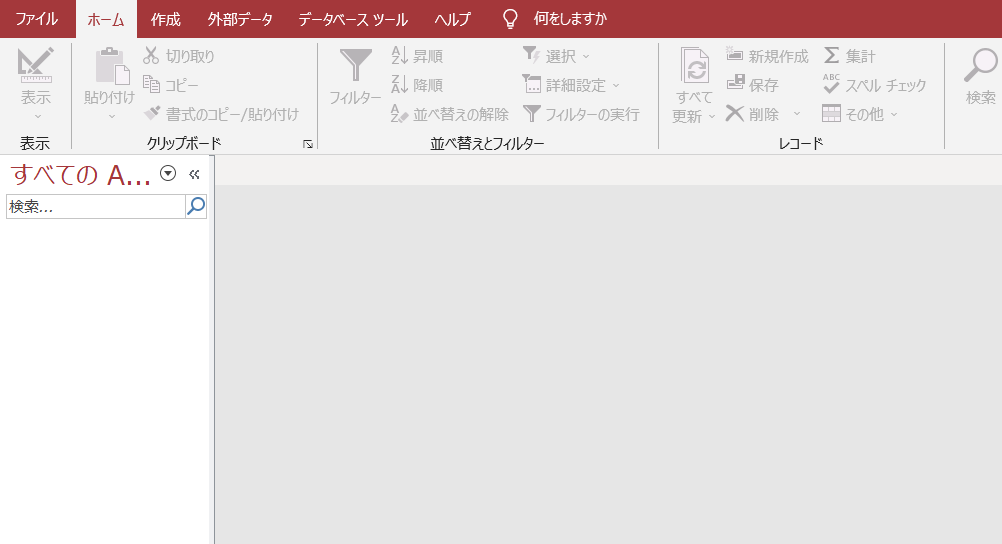Click the 表示 view icon
Viewport: 1002px width, 544px height.
(x=35, y=65)
